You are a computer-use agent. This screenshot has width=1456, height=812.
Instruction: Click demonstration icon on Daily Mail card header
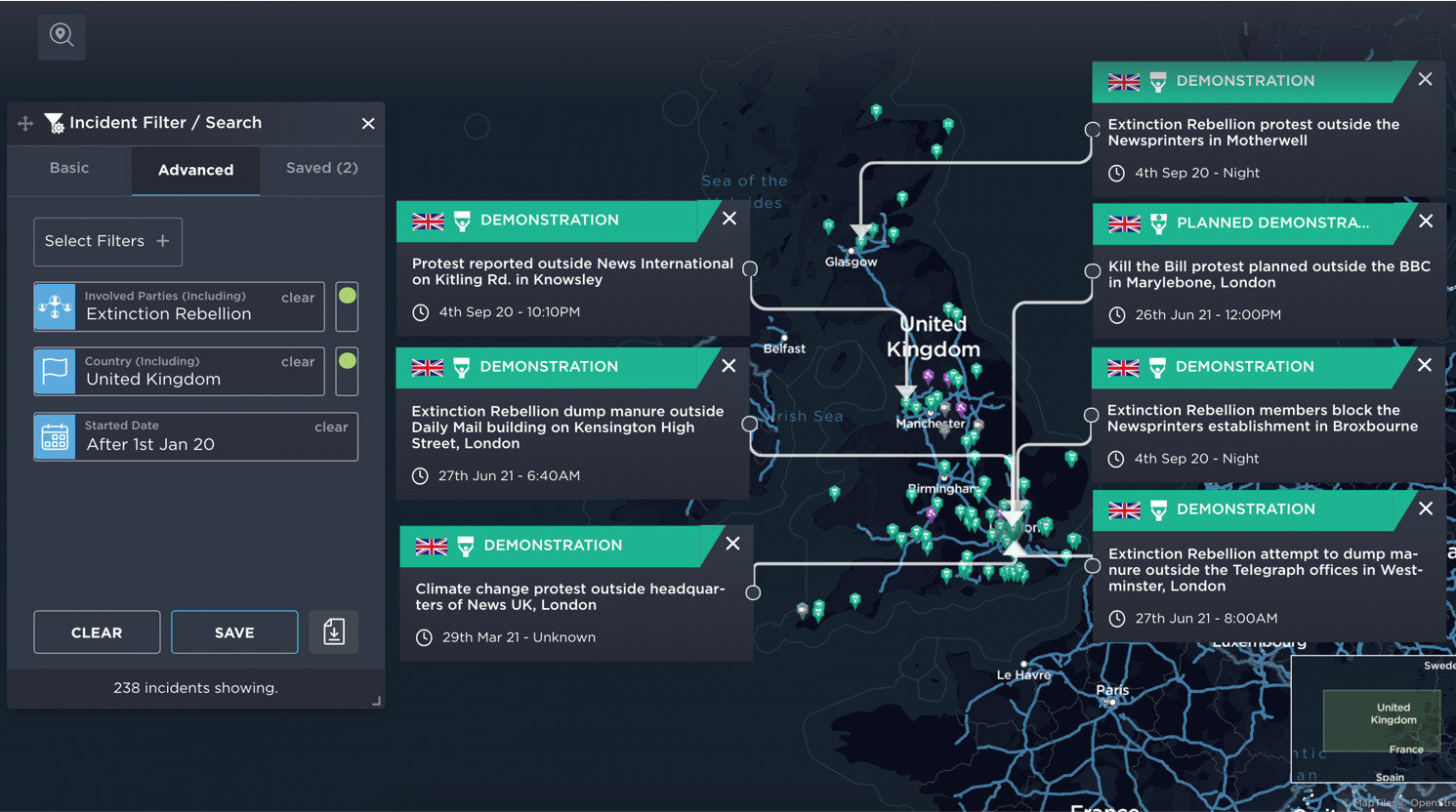coord(462,368)
